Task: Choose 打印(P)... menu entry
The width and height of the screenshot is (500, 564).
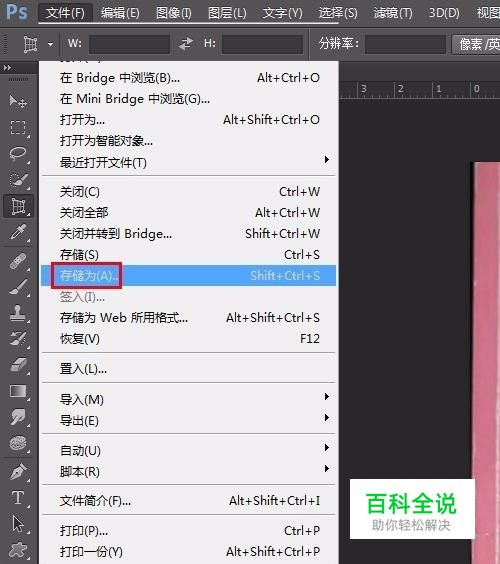Action: [x=189, y=531]
